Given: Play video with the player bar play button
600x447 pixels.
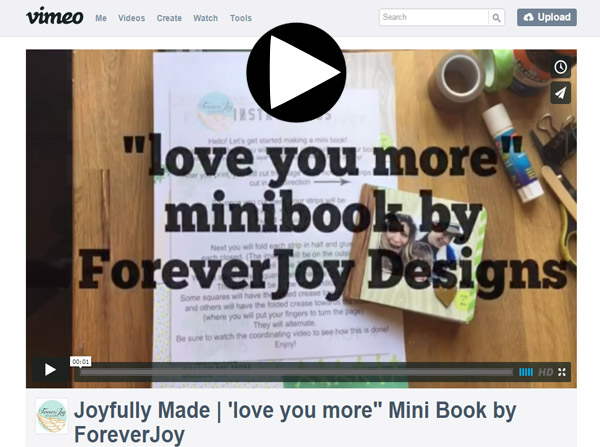Looking at the screenshot, I should pos(50,370).
